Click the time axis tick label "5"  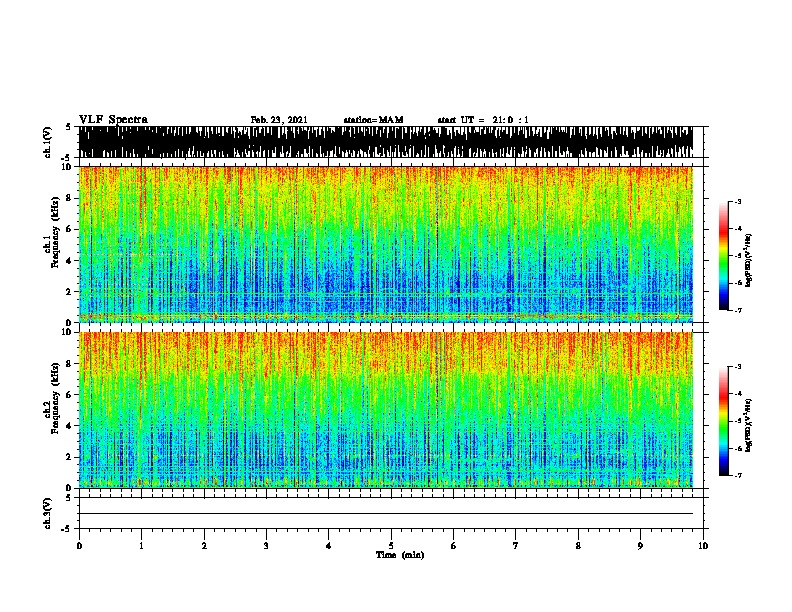coord(391,545)
